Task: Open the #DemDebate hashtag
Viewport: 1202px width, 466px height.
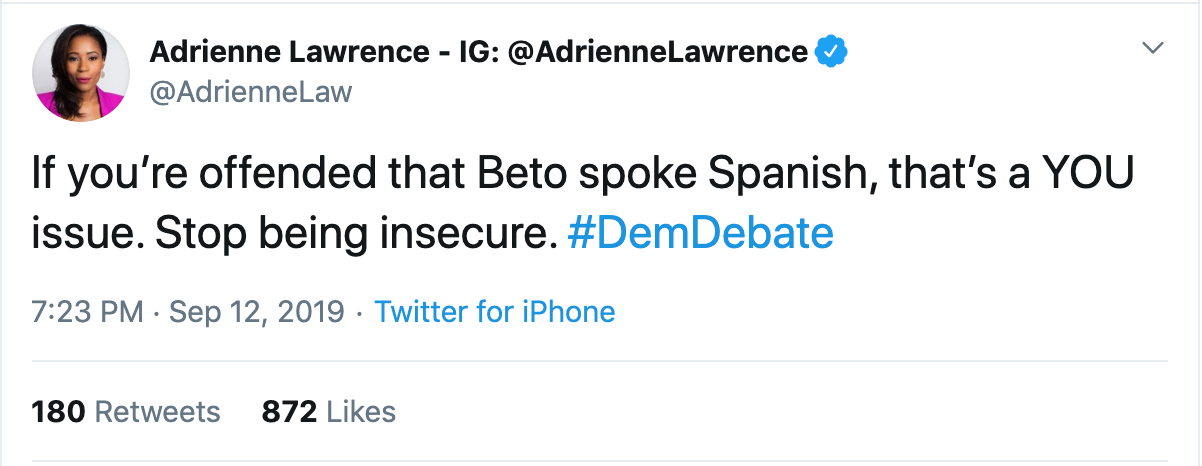Action: coord(700,233)
